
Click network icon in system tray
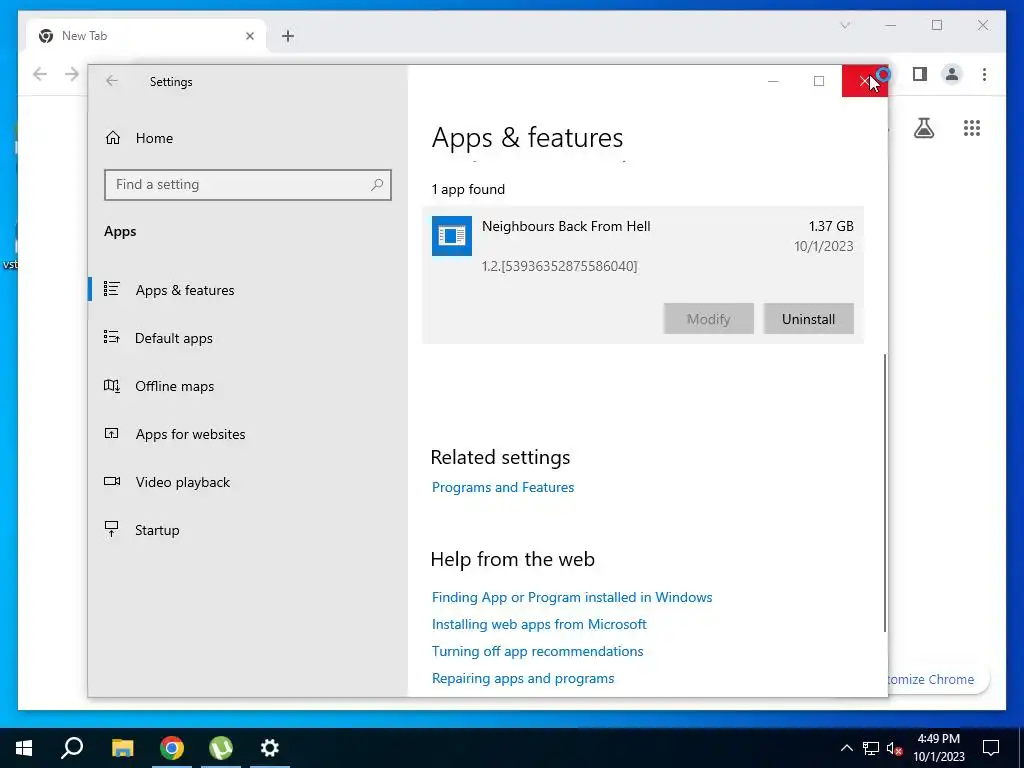(871, 748)
